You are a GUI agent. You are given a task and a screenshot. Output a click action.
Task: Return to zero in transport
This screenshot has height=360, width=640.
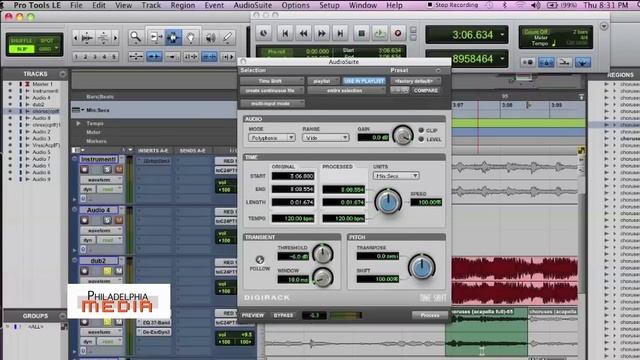pyautogui.click(x=285, y=33)
